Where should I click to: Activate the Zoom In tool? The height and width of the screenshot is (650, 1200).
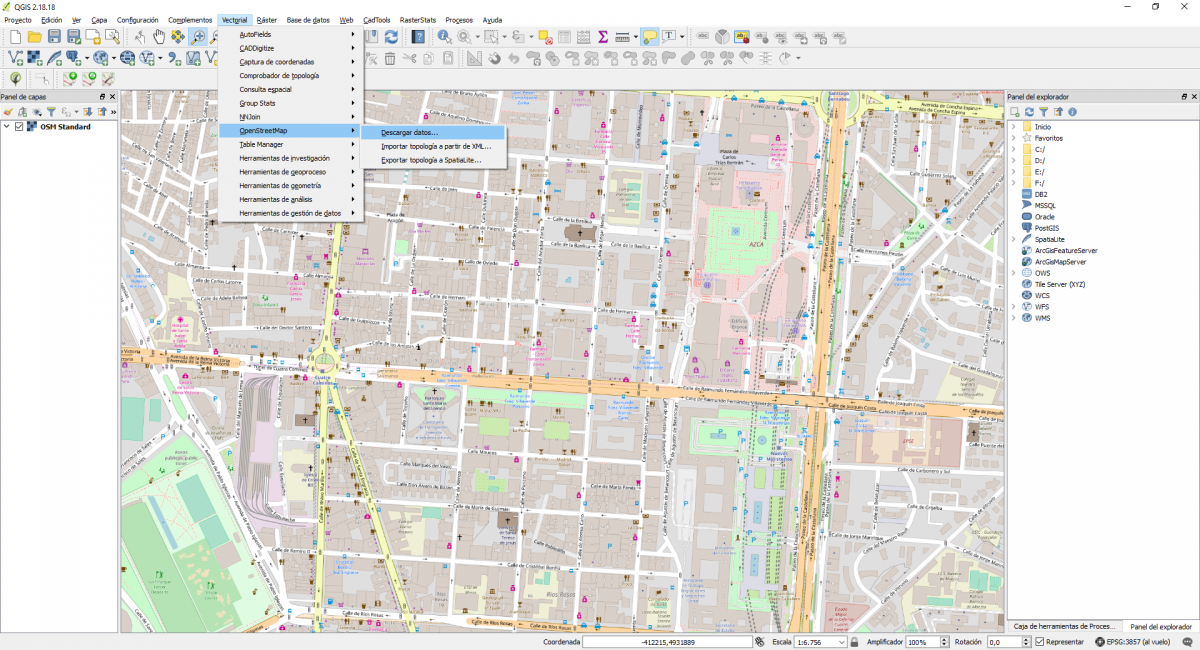coord(198,36)
